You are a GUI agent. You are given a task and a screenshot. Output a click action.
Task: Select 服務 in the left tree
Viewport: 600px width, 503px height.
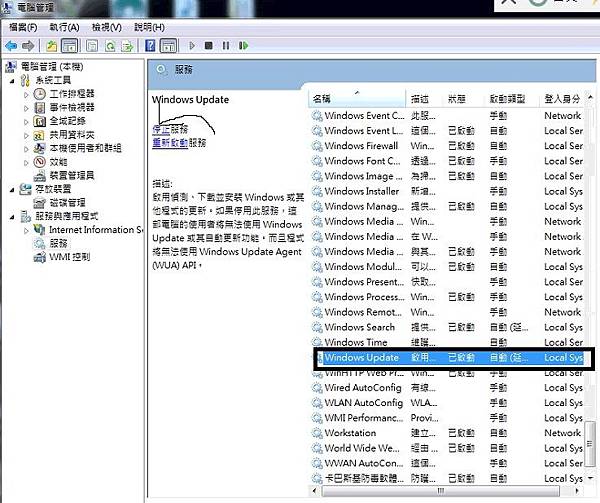pyautogui.click(x=58, y=243)
